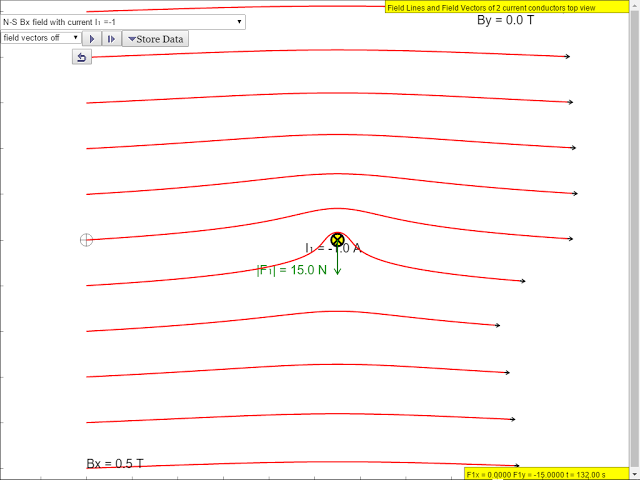Open the Store Data dropdown

pos(156,39)
